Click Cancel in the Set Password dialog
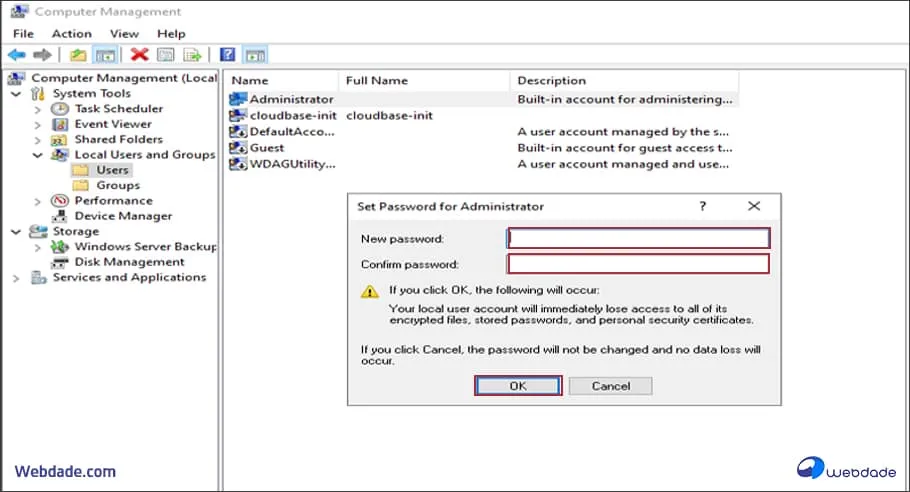Image resolution: width=910 pixels, height=492 pixels. point(610,386)
